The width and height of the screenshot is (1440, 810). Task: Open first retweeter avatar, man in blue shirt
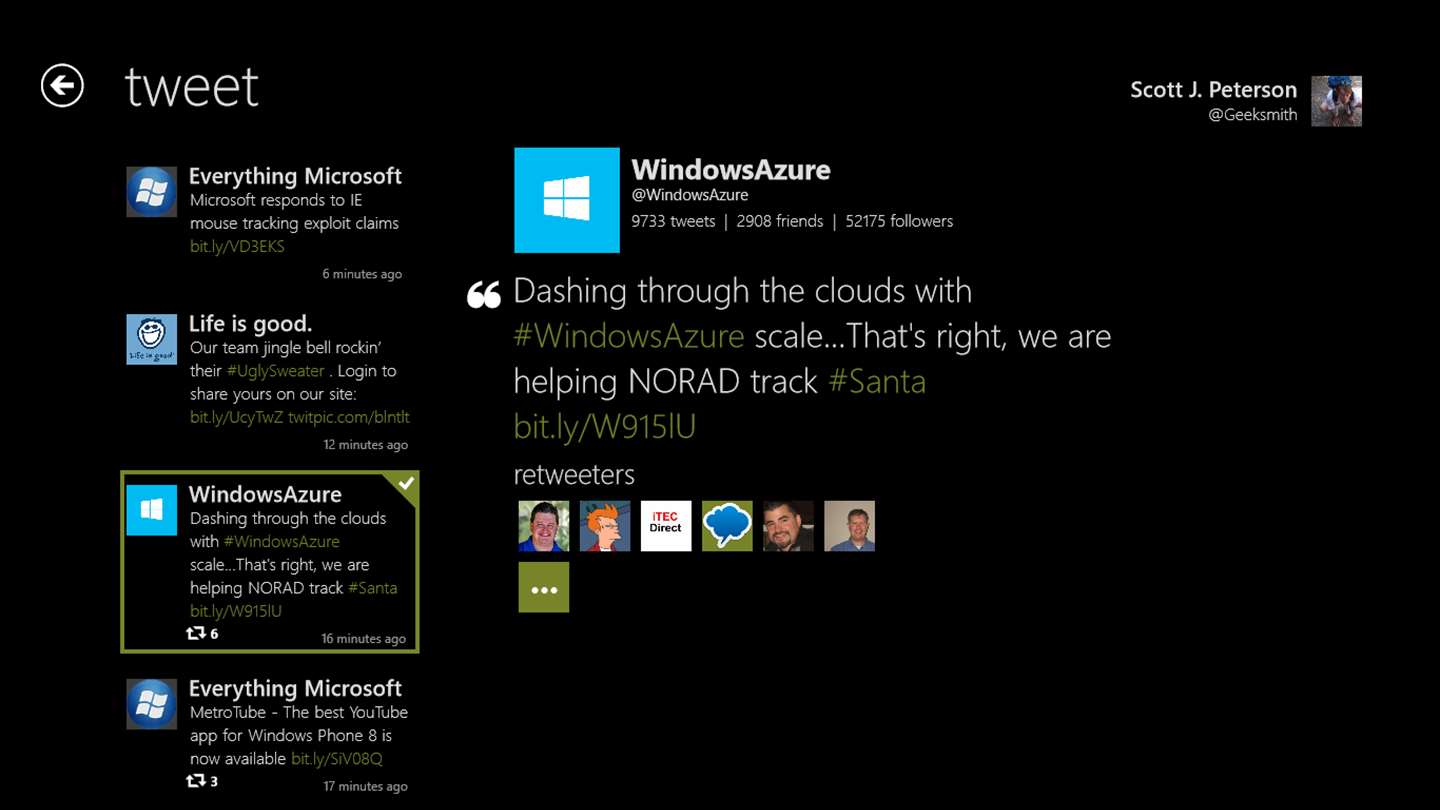pyautogui.click(x=544, y=526)
